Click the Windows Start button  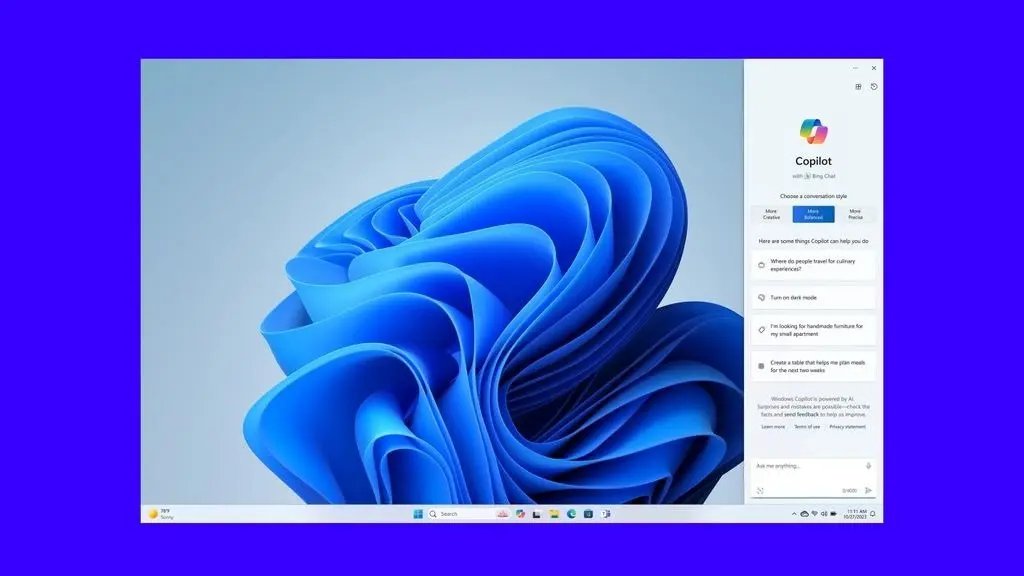tap(418, 514)
